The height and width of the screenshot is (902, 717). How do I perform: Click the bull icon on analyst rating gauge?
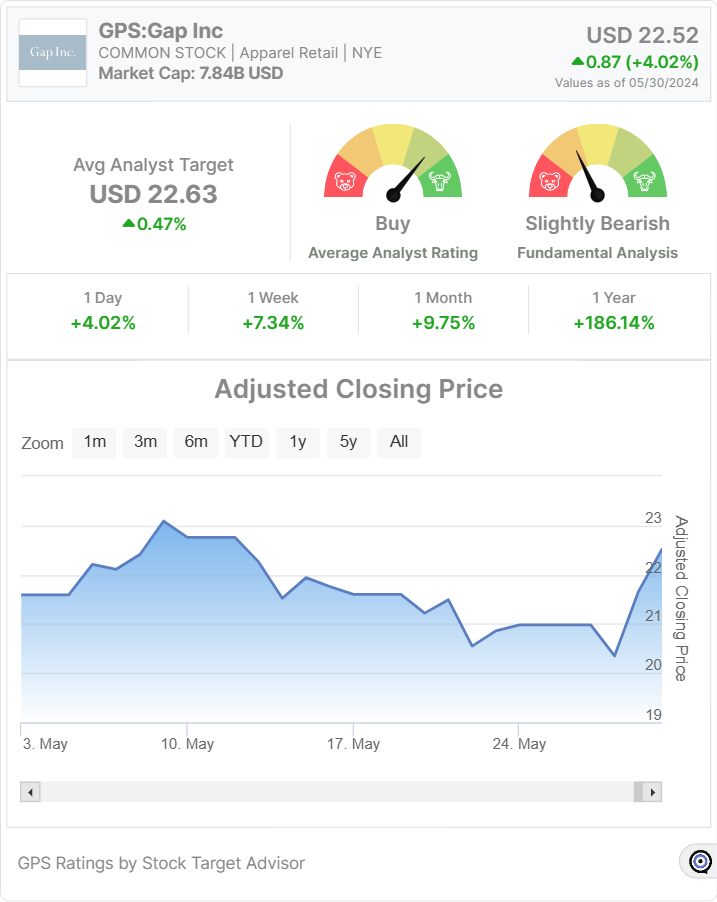coord(439,182)
